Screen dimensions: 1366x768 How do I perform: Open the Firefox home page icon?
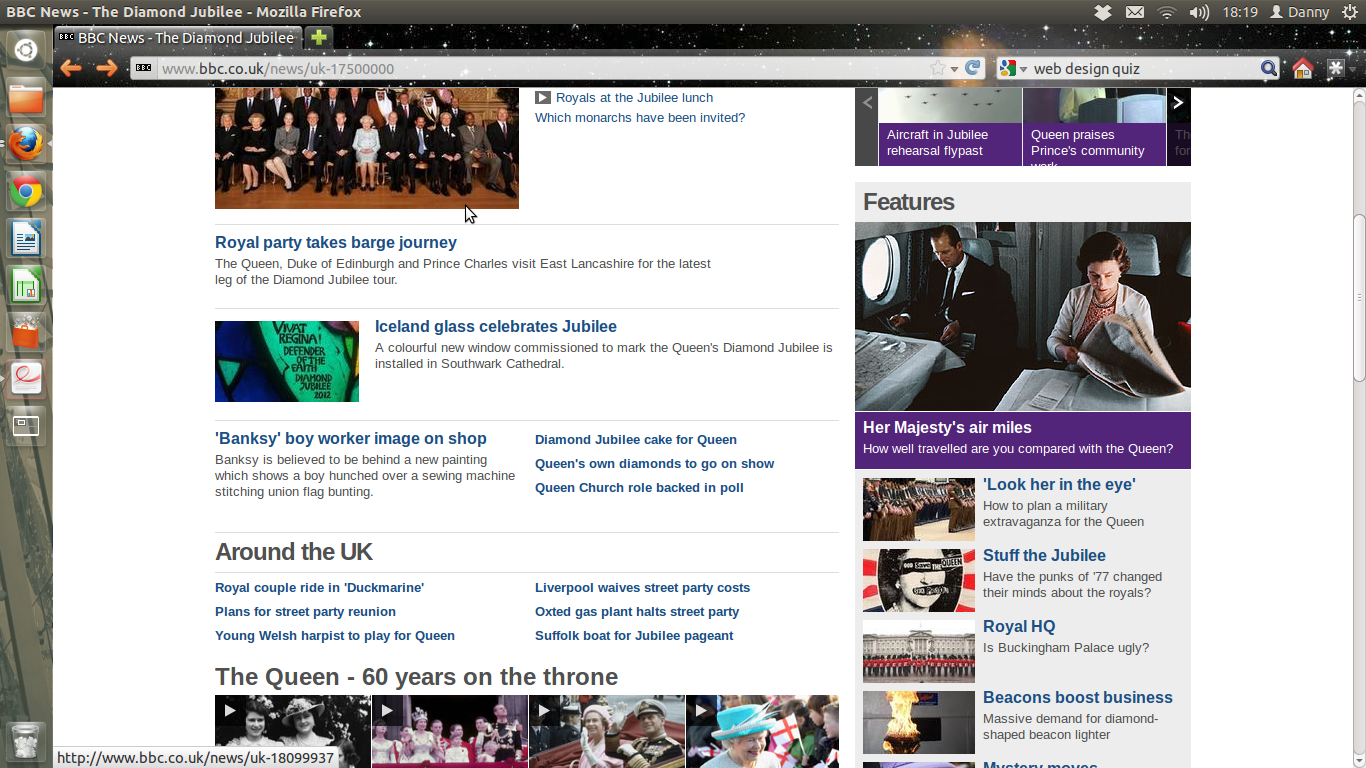pyautogui.click(x=1302, y=68)
